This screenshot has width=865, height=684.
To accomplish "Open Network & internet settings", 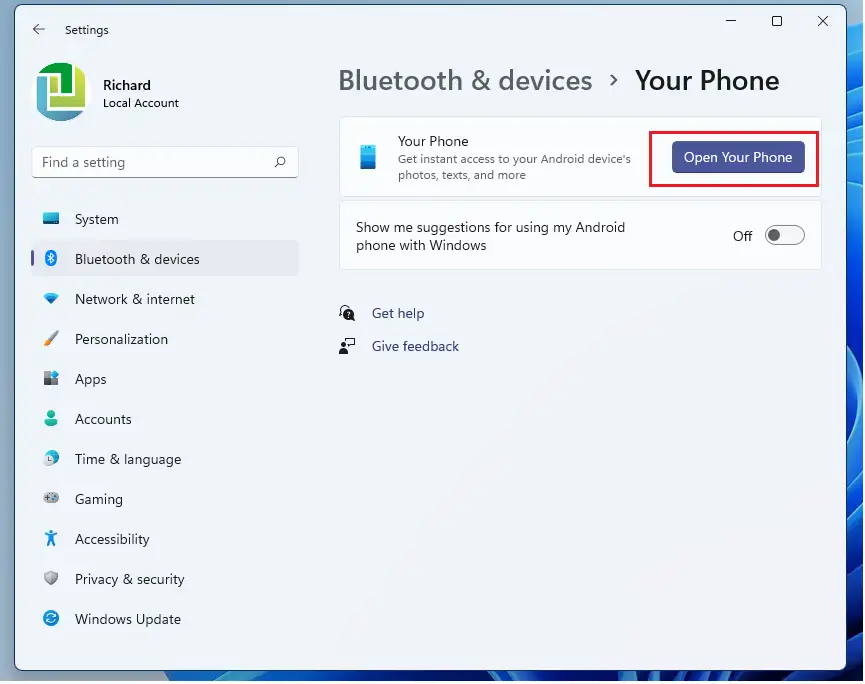I will [x=165, y=299].
